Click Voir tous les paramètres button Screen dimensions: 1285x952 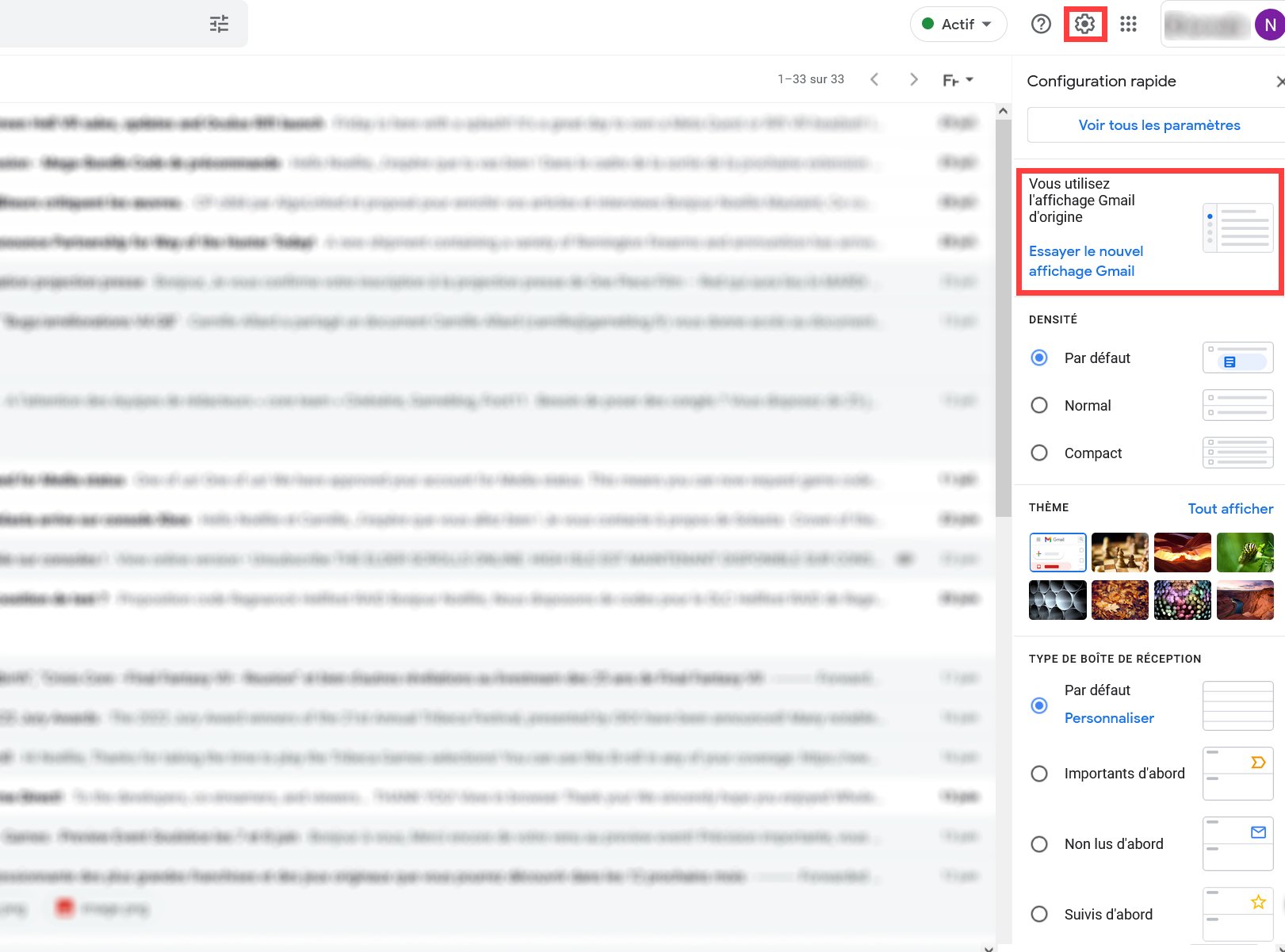[1158, 125]
